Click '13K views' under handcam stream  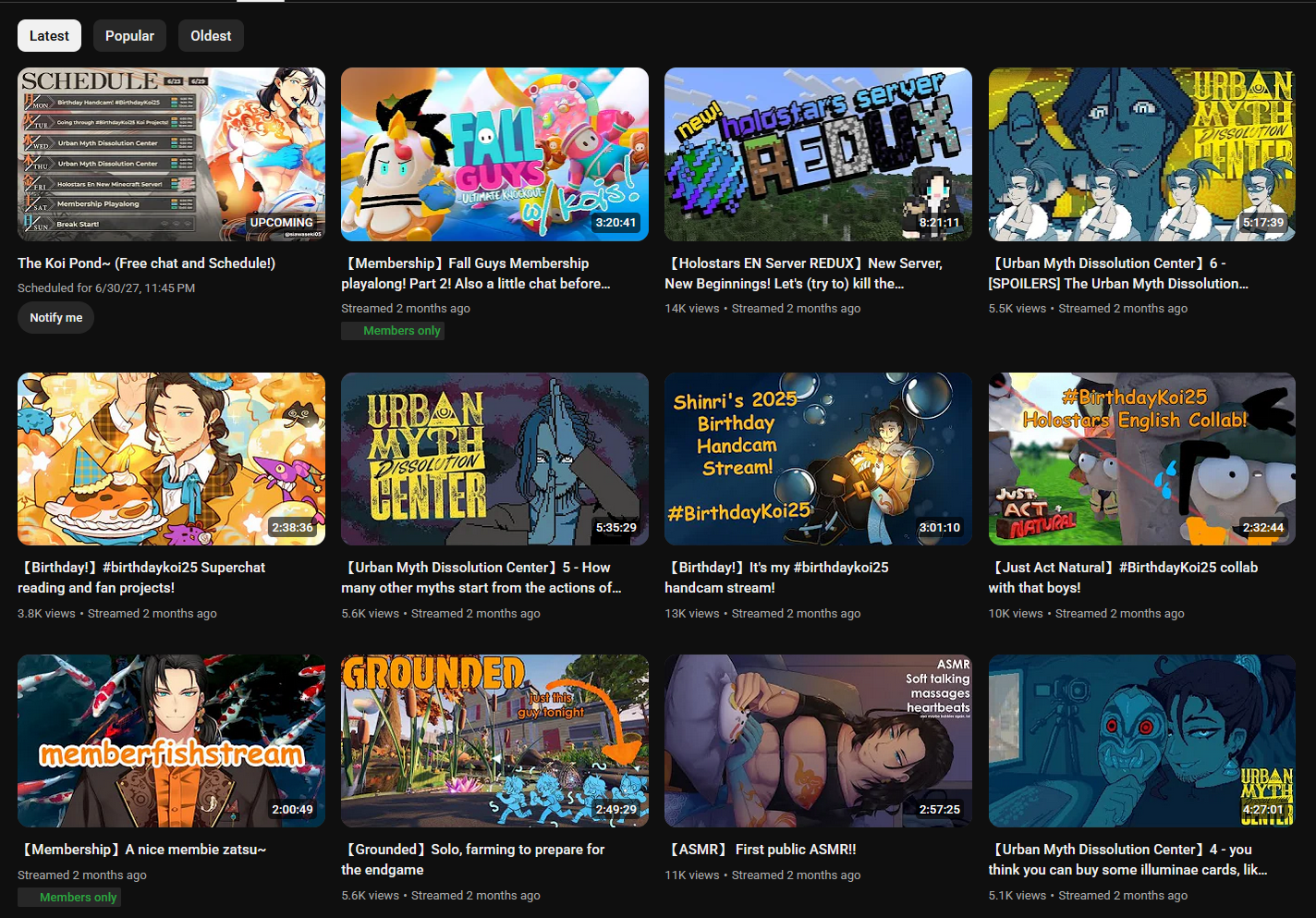(x=691, y=614)
